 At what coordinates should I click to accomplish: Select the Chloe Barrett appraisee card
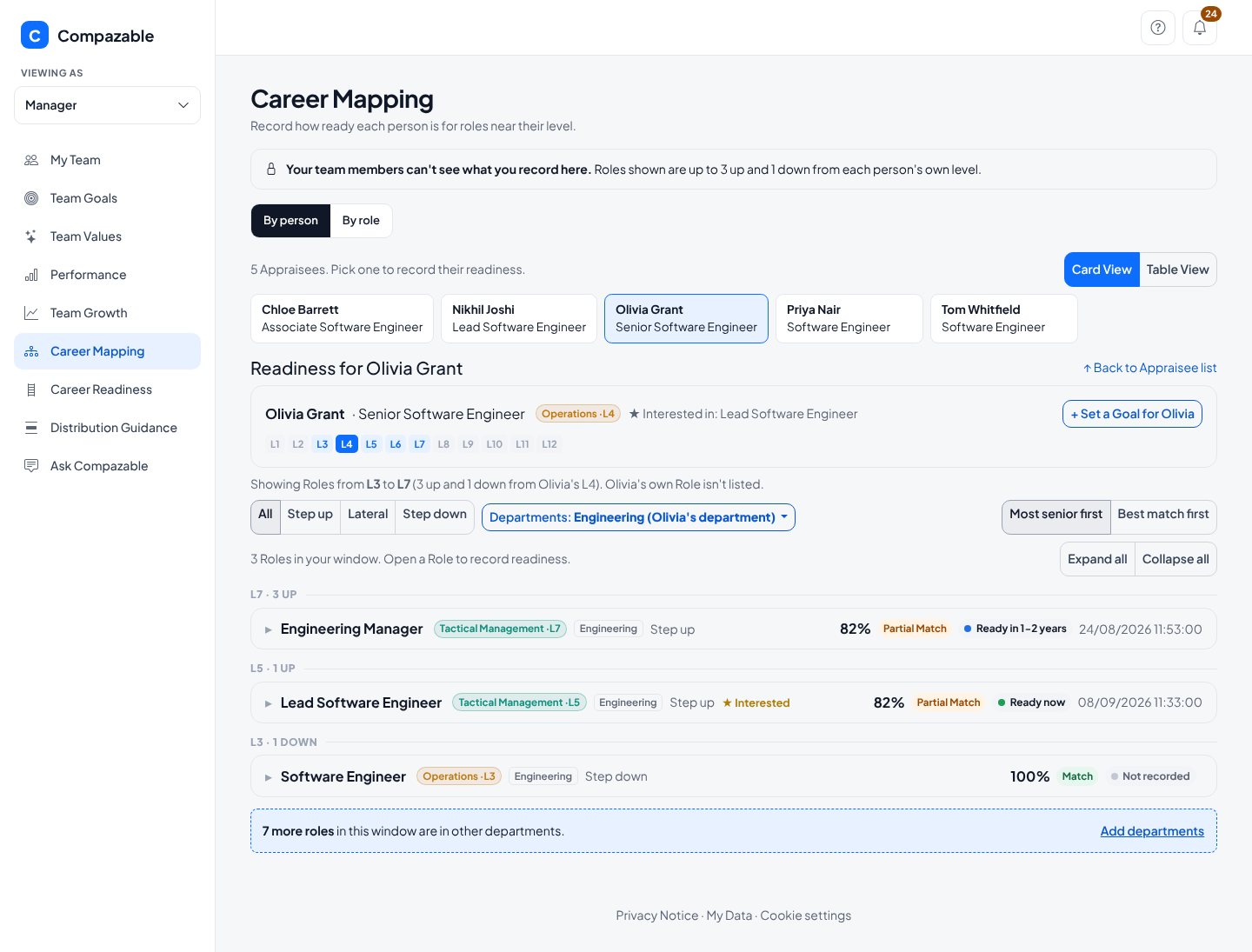(342, 319)
